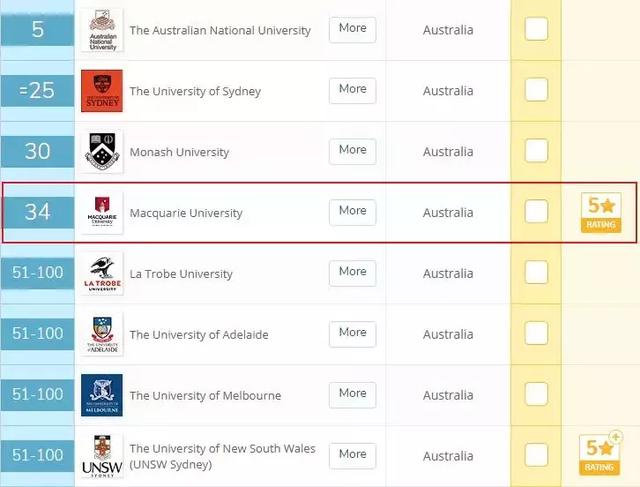This screenshot has height=487, width=640.
Task: Click Macquarie University's 5-star rating badge
Action: [601, 213]
